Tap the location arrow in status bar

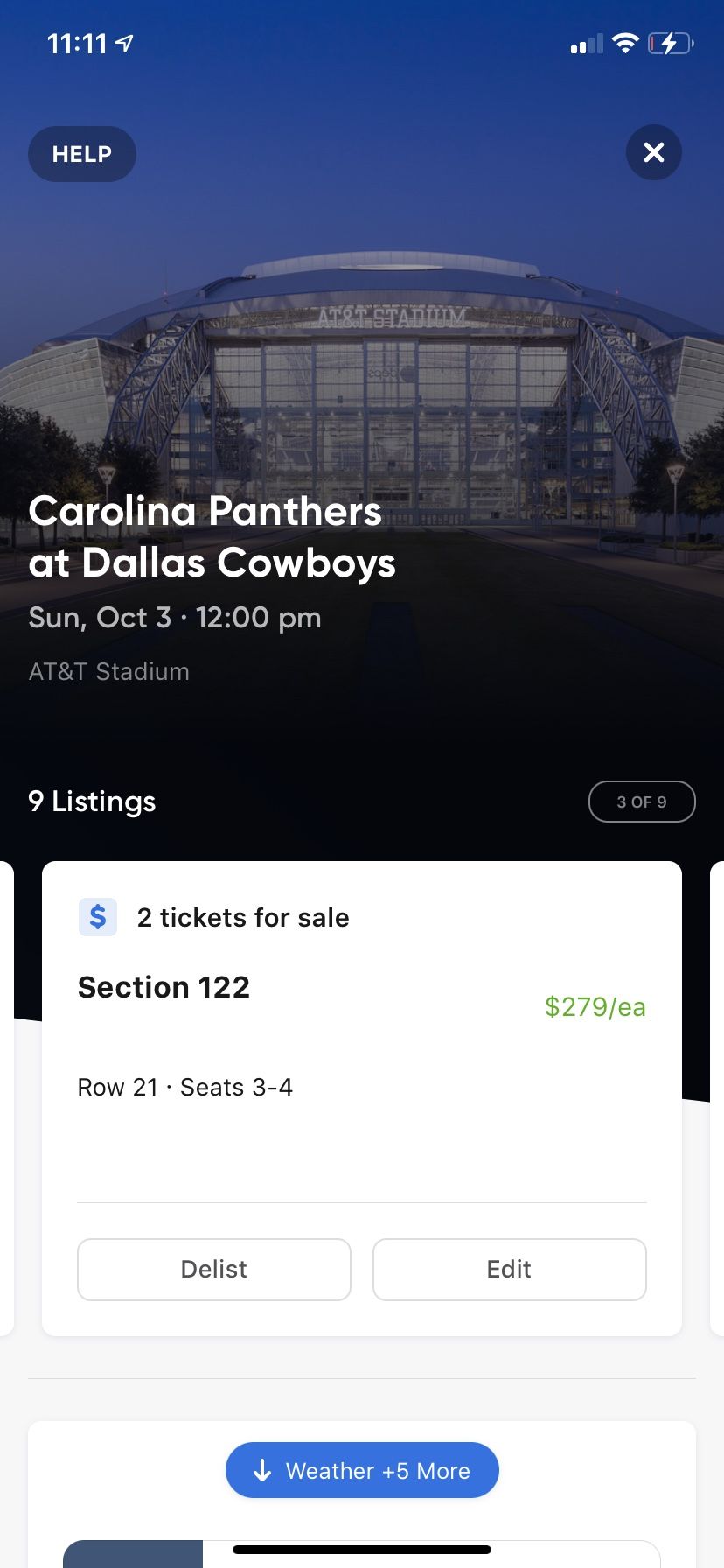125,43
